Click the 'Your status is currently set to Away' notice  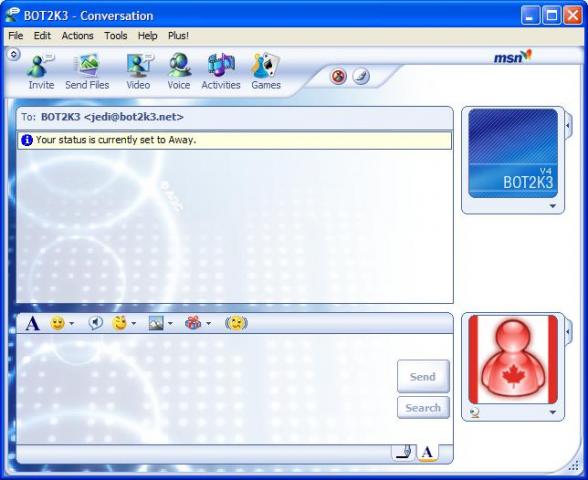(234, 140)
